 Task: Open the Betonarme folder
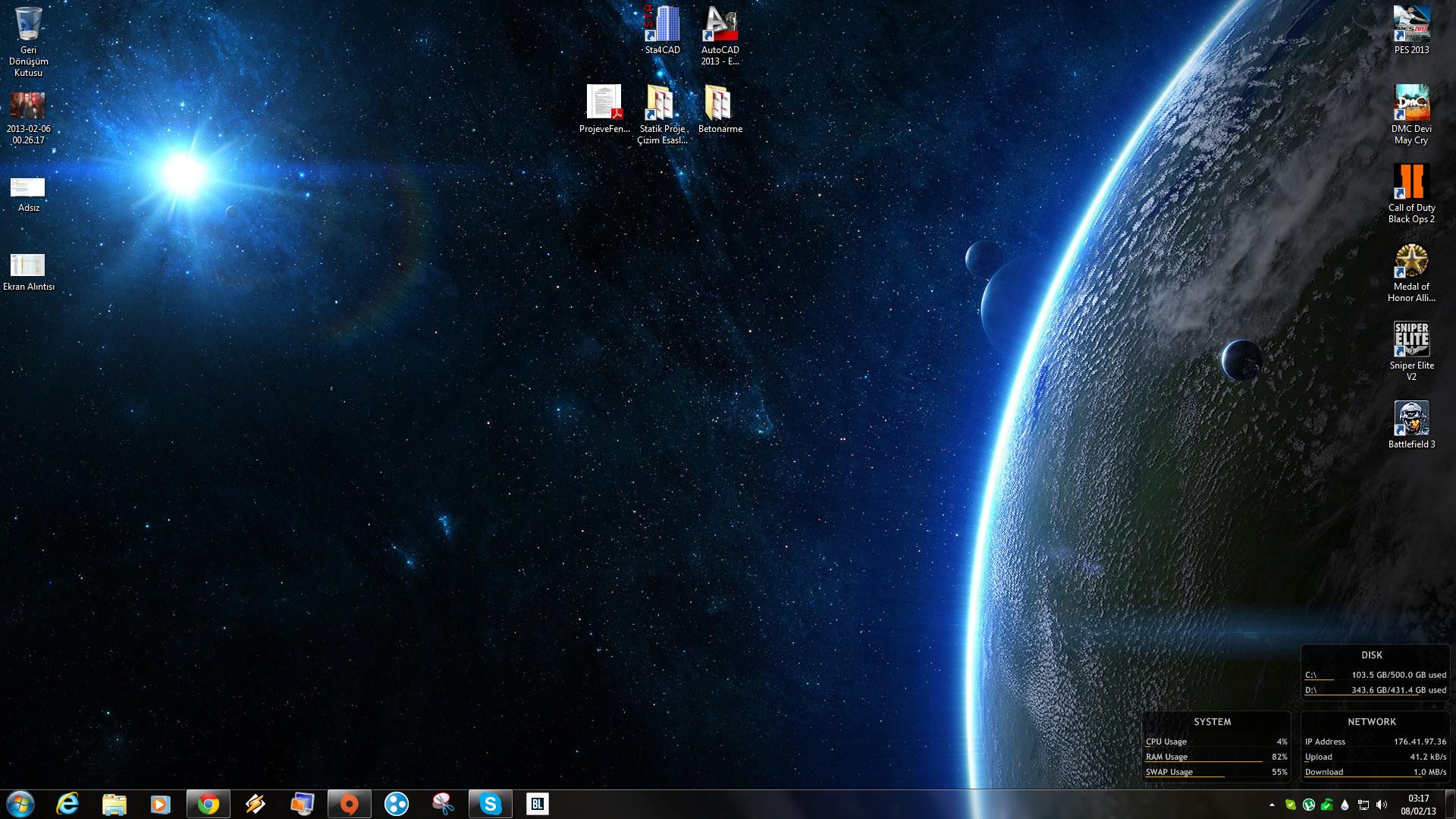pyautogui.click(x=720, y=108)
